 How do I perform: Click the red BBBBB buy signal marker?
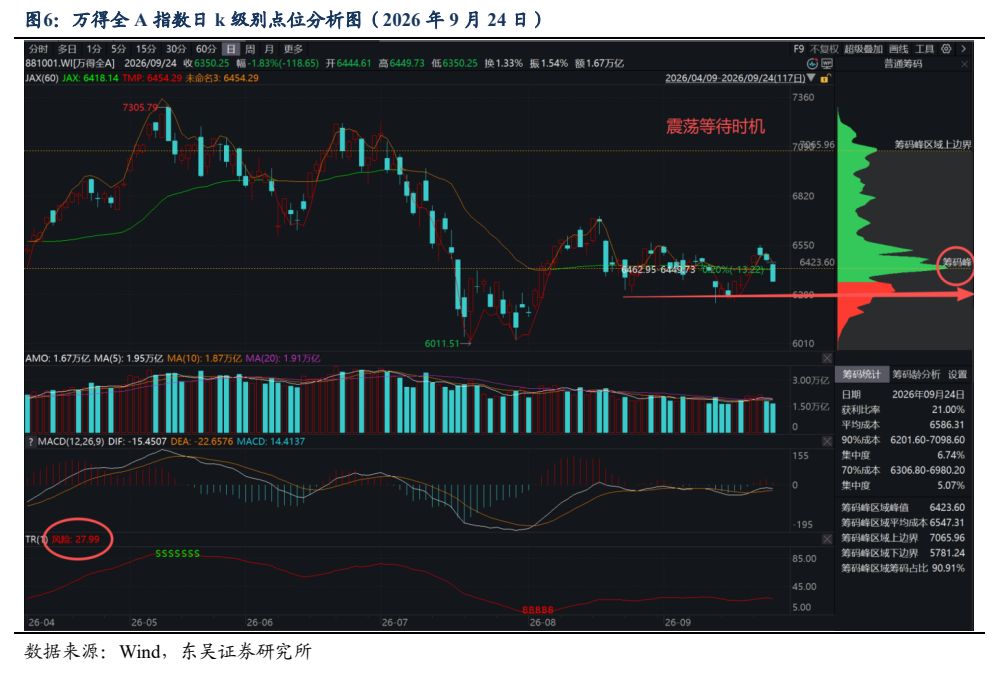pyautogui.click(x=538, y=610)
